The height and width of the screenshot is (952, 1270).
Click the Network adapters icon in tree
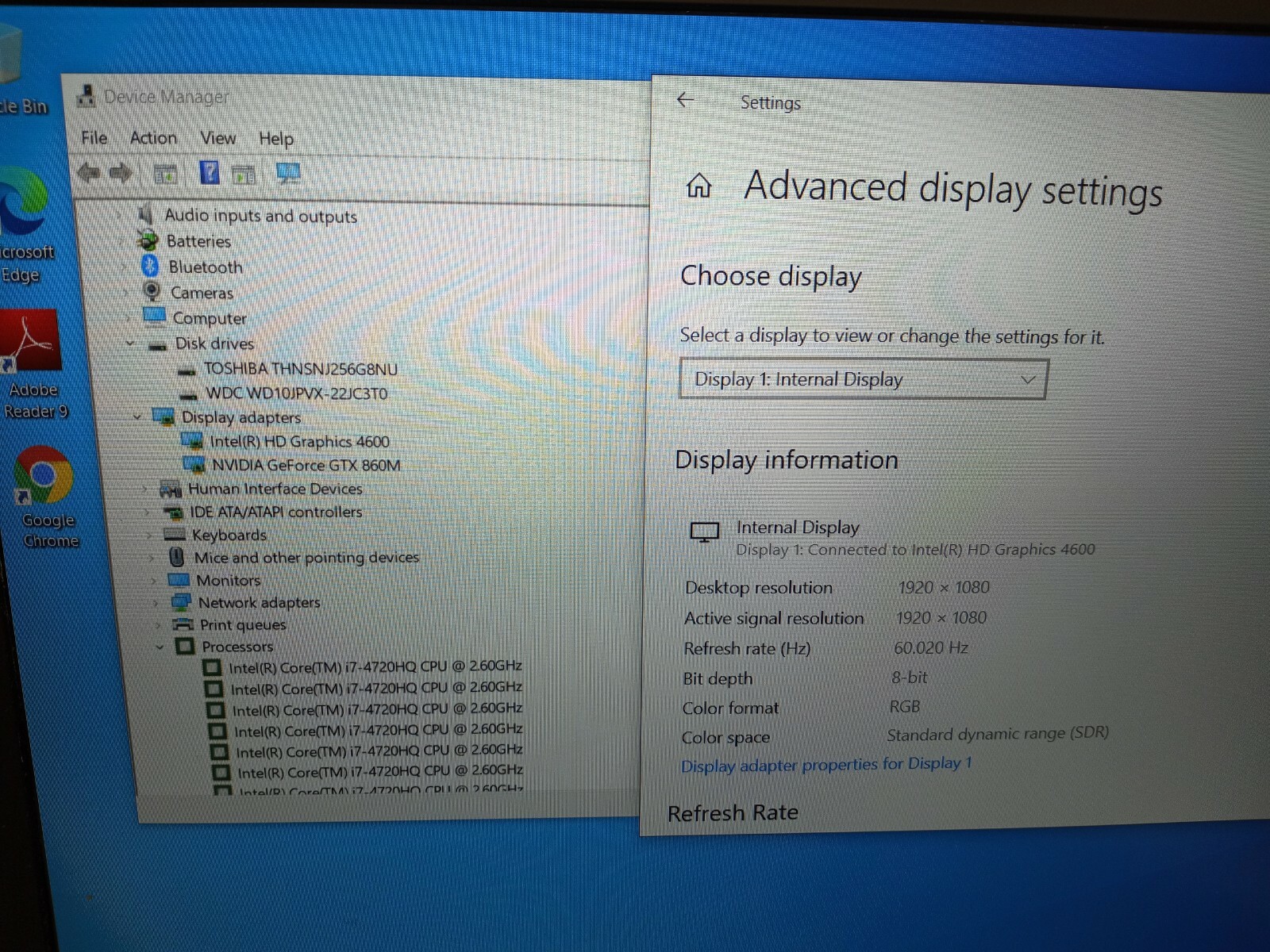(x=182, y=602)
